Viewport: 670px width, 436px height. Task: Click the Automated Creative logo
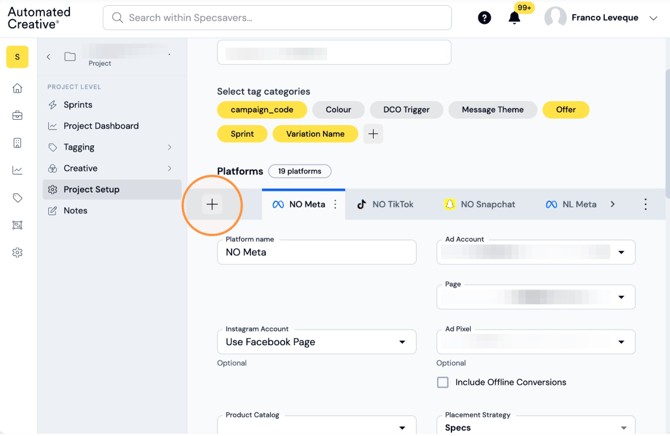[39, 18]
